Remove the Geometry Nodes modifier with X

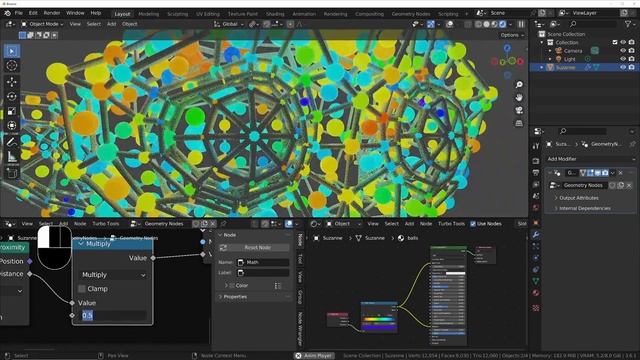coord(620,173)
